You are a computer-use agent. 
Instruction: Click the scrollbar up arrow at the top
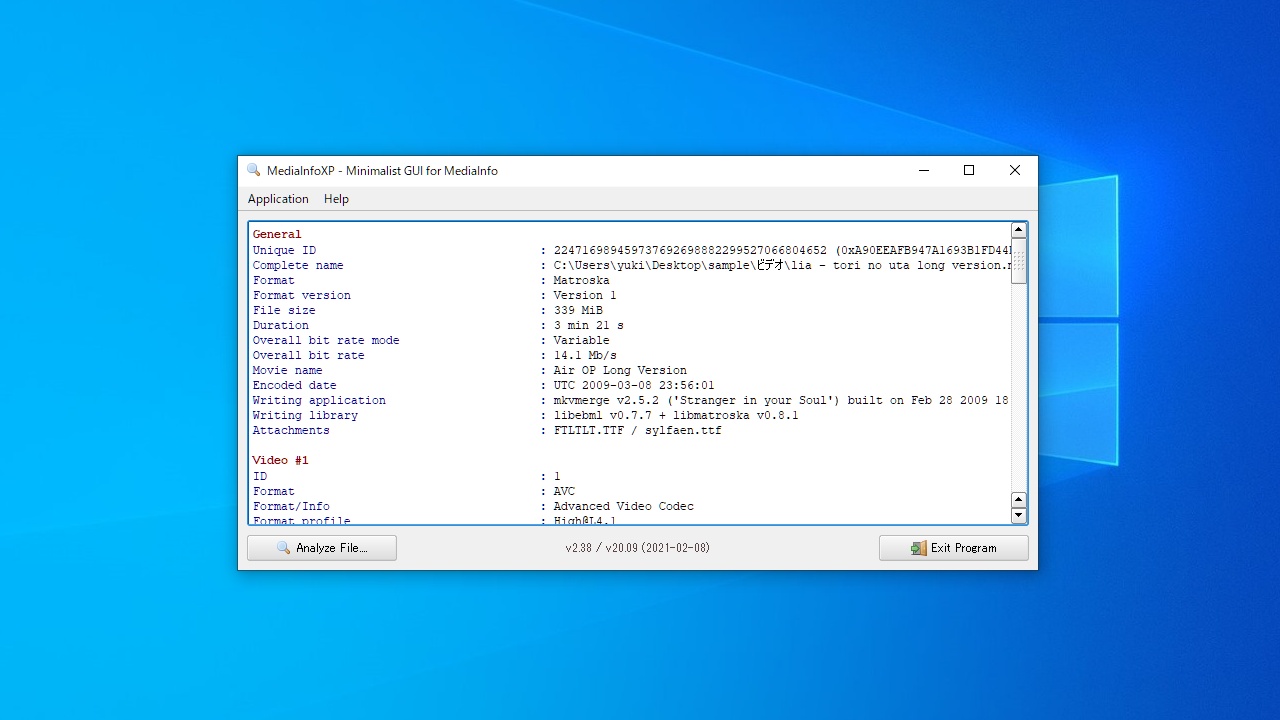tap(1019, 231)
